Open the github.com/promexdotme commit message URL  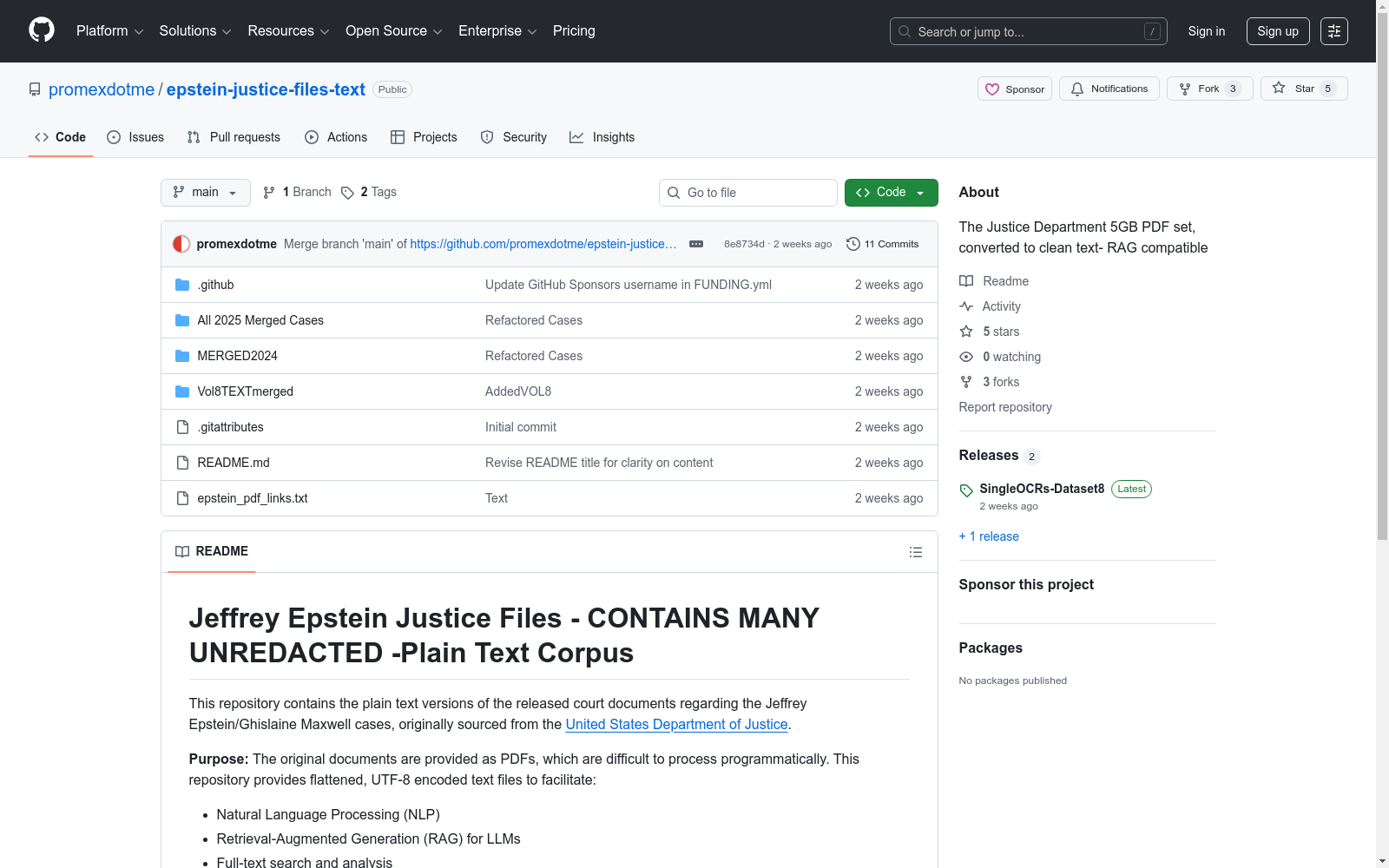(x=543, y=244)
